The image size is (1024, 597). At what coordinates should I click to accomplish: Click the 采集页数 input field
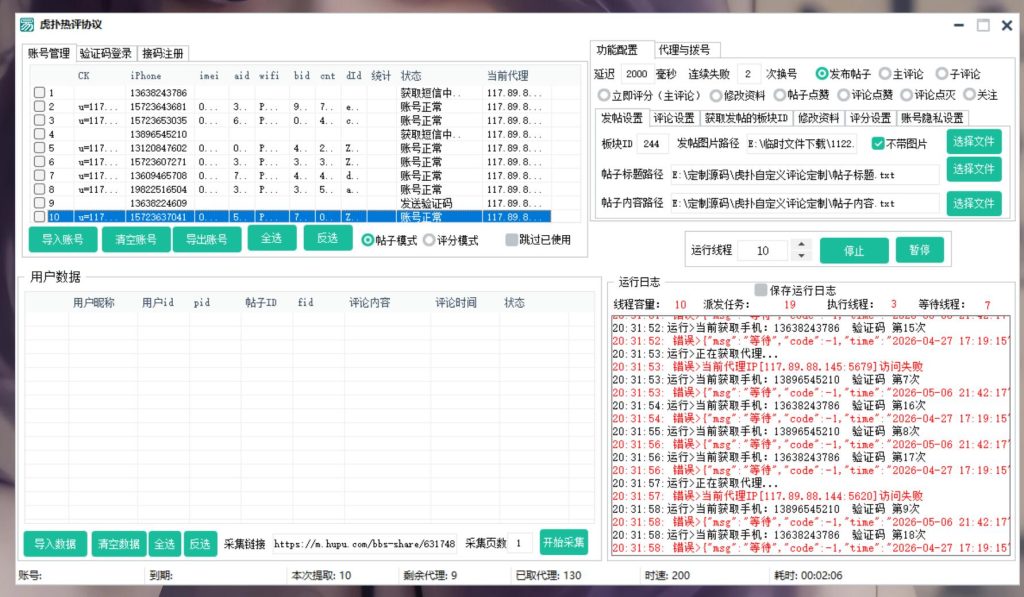(520, 543)
